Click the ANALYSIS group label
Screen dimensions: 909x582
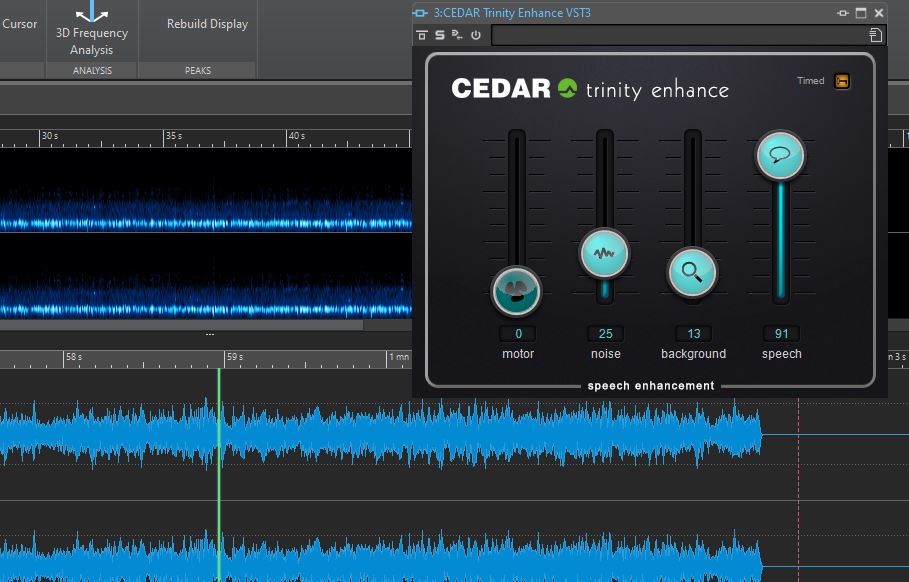click(92, 71)
